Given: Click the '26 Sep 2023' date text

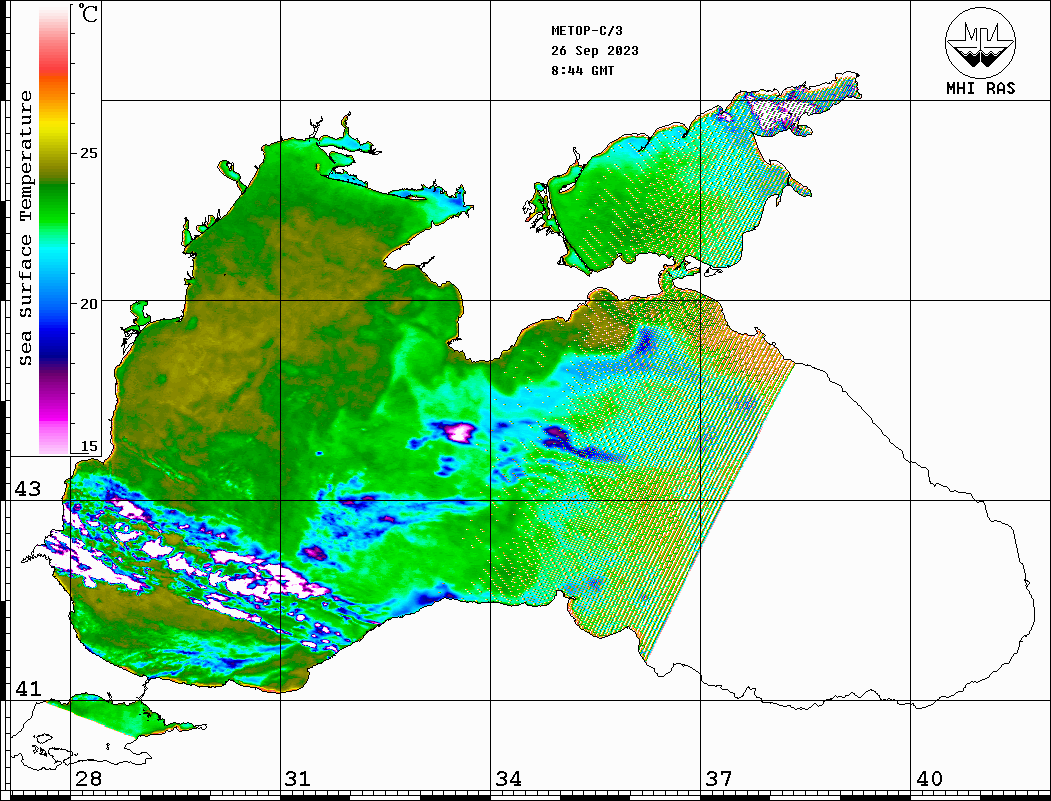Looking at the screenshot, I should pos(595,51).
